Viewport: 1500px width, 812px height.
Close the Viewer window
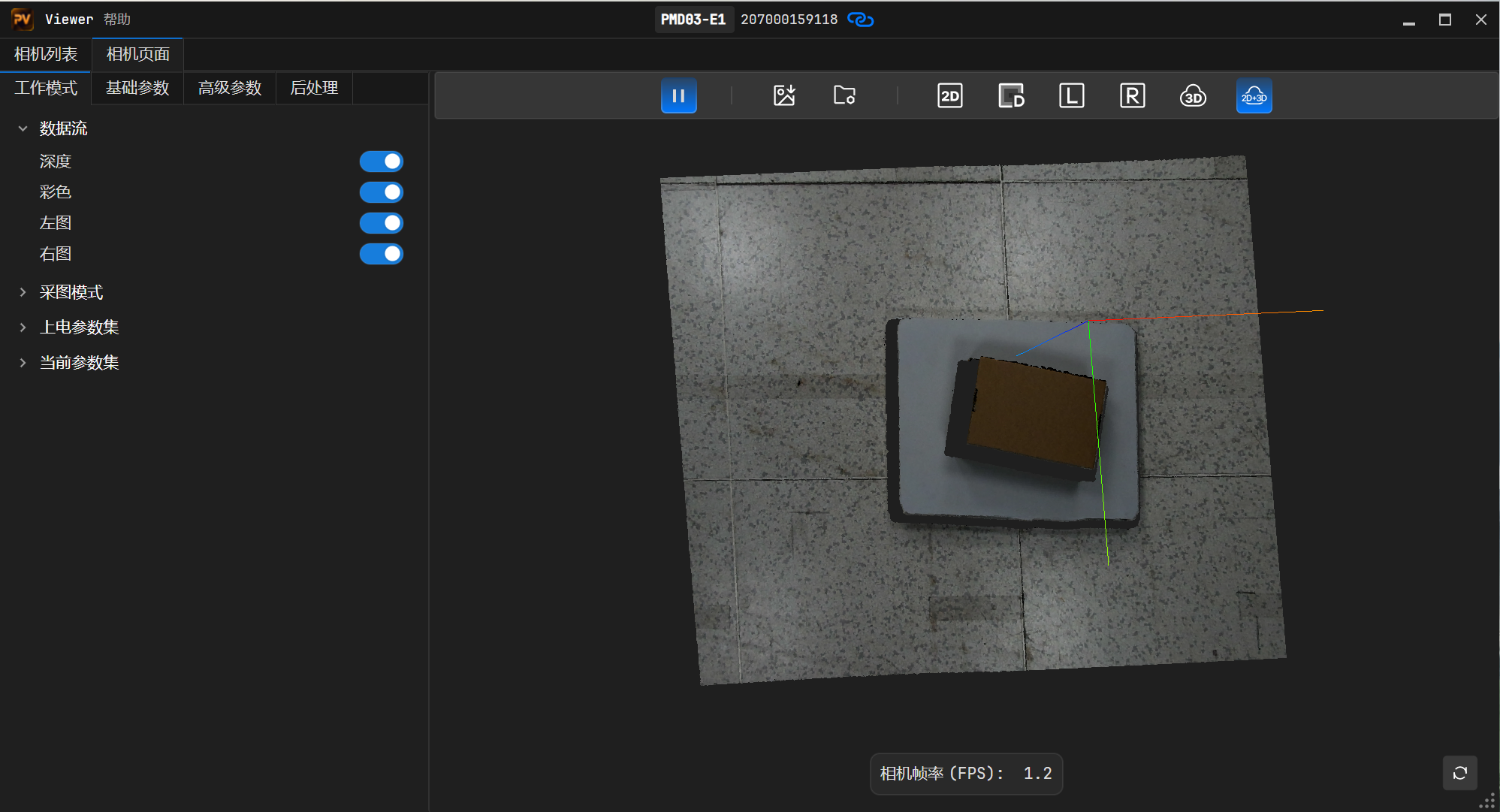point(1481,20)
